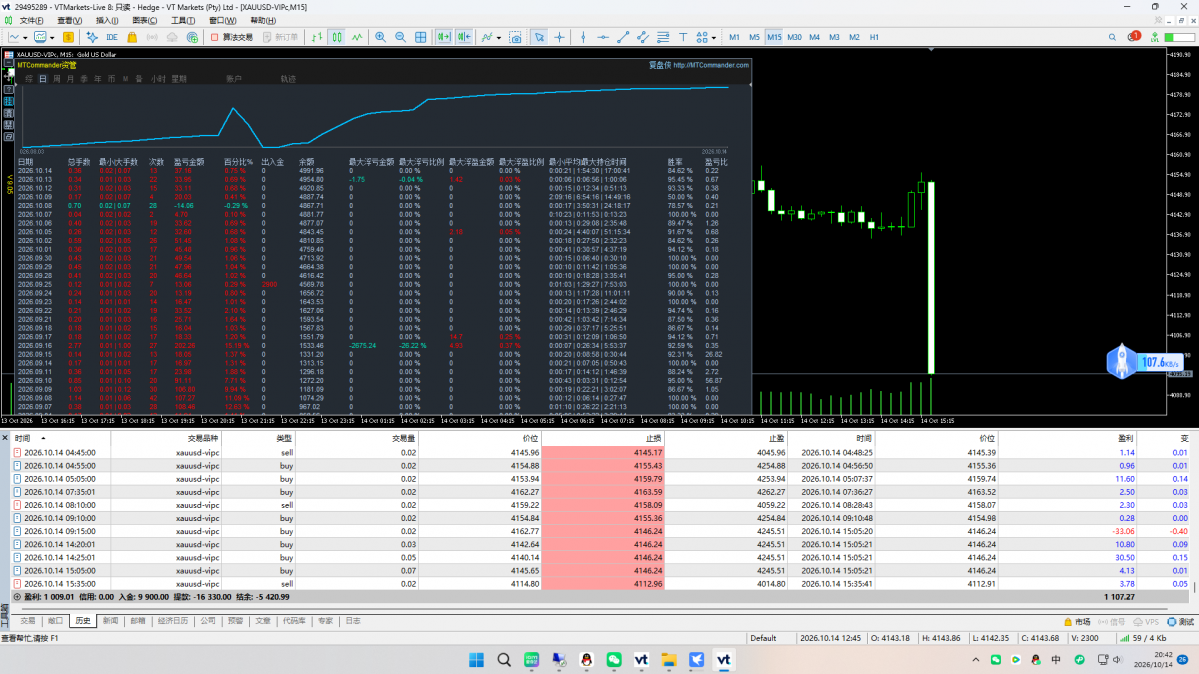Toggle chart auto scroll to end
Viewport: 1199px width, 674px height.
pyautogui.click(x=444, y=37)
